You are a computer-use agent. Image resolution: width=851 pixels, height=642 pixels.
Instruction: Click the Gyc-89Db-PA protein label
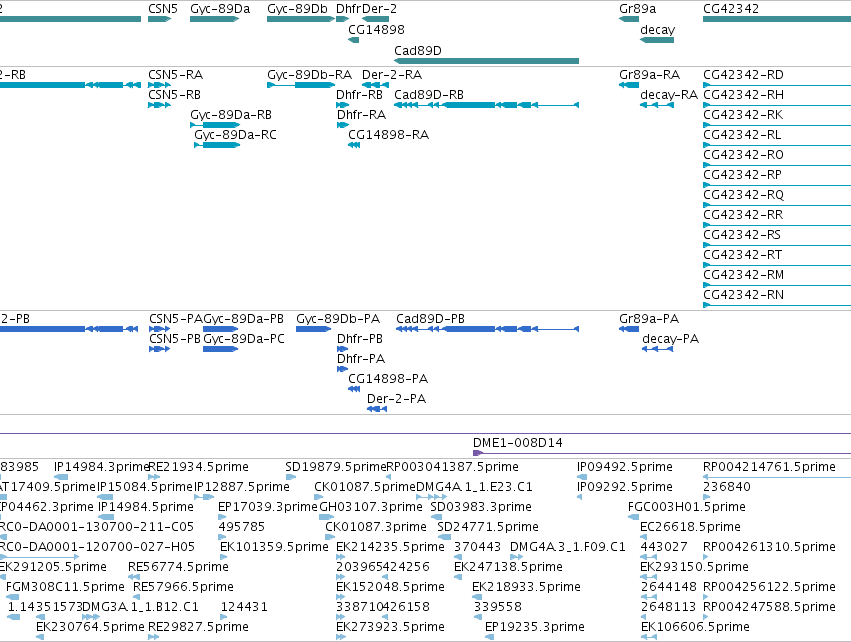click(338, 319)
